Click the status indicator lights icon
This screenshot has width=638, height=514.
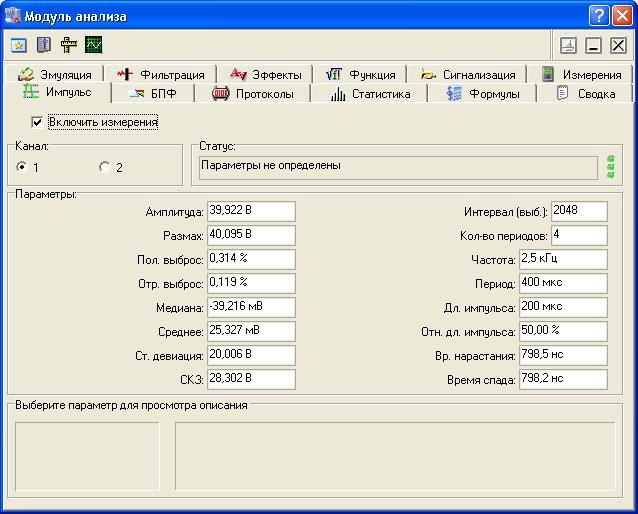[x=611, y=166]
